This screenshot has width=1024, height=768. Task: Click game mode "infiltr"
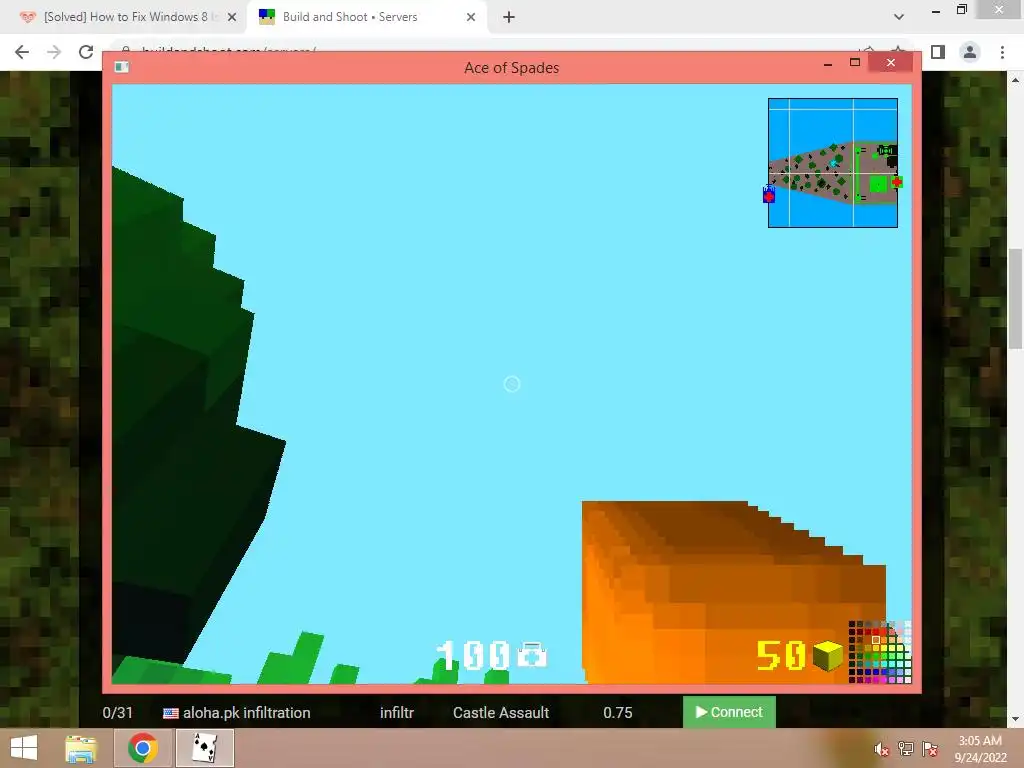pos(397,712)
